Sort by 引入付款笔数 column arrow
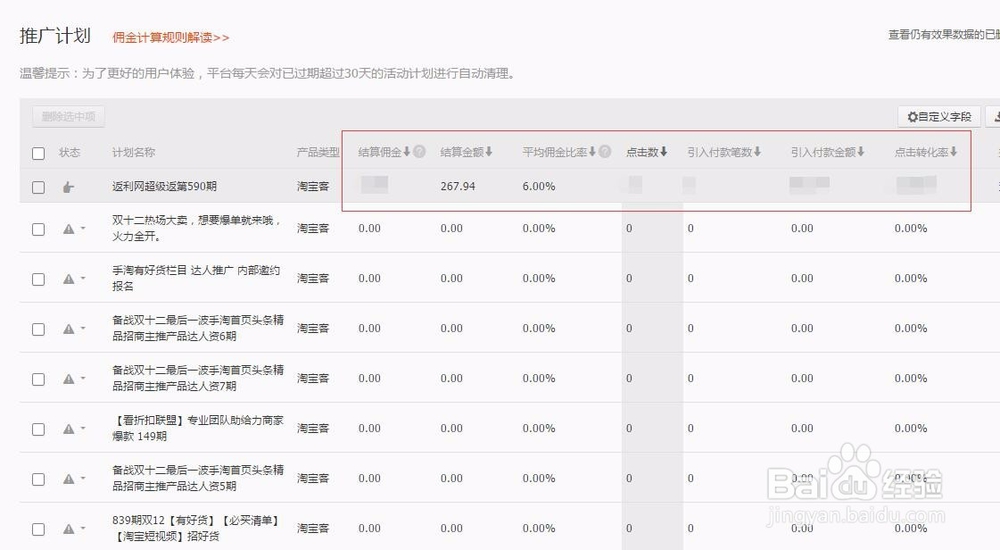The width and height of the screenshot is (1000, 550). coord(757,152)
